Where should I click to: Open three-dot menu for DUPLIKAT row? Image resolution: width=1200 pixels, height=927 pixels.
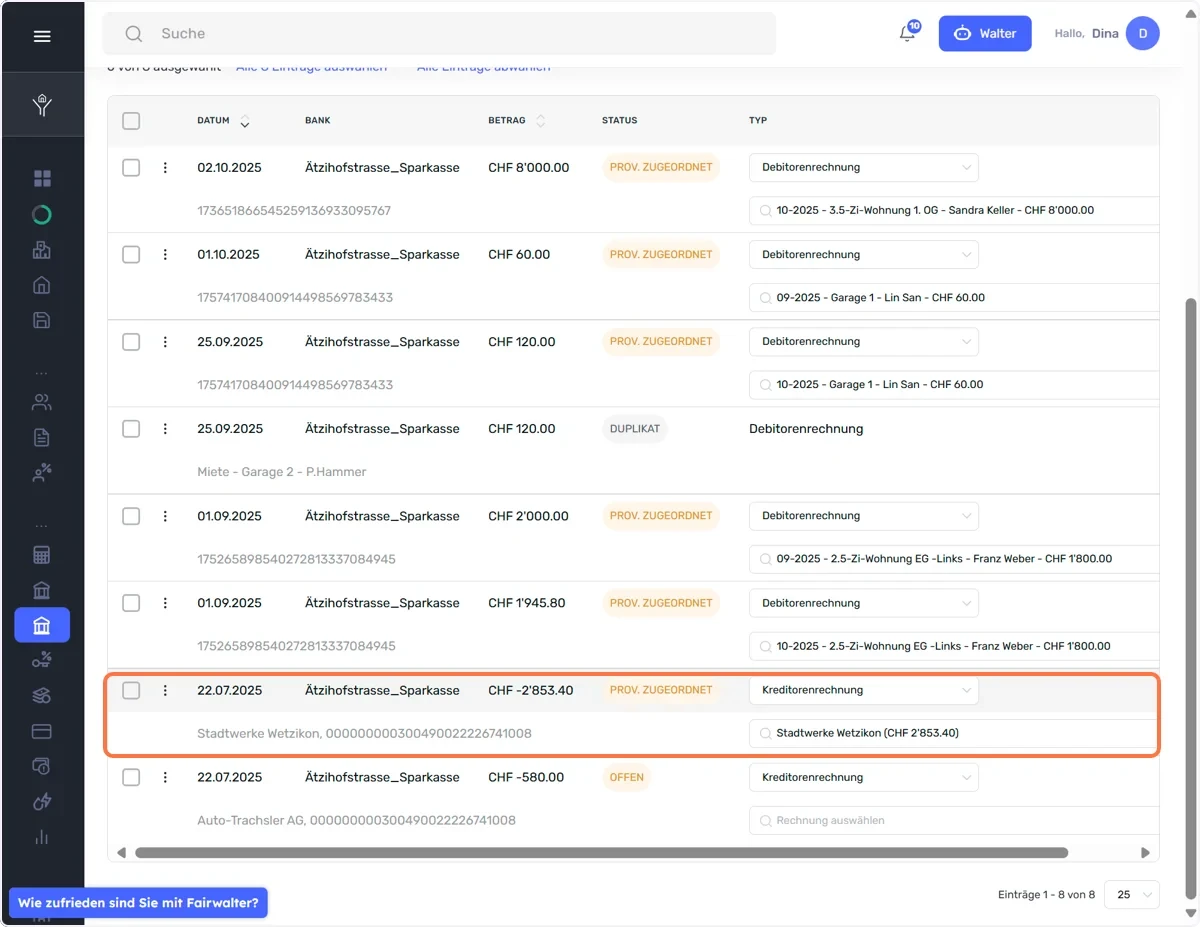pos(165,429)
